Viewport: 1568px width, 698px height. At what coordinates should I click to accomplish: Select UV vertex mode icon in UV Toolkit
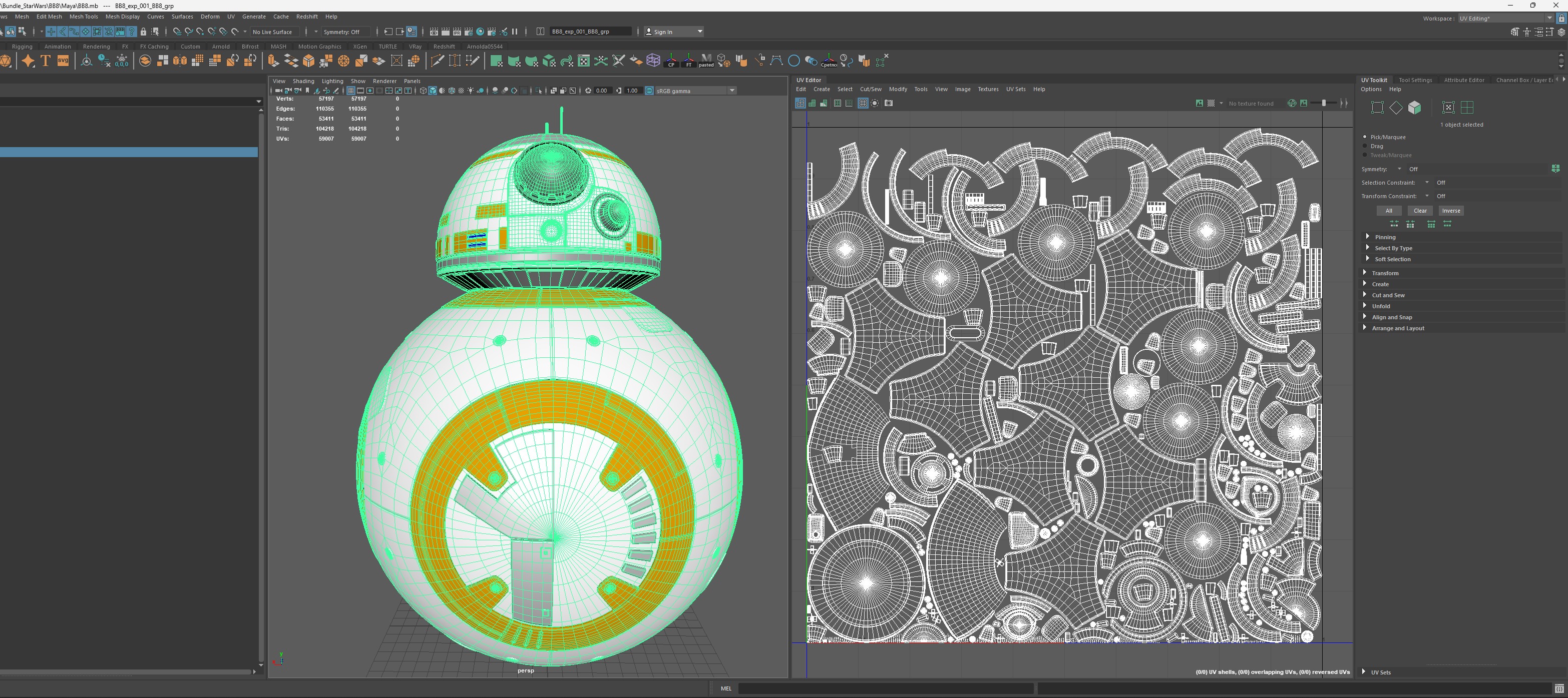coord(1377,108)
